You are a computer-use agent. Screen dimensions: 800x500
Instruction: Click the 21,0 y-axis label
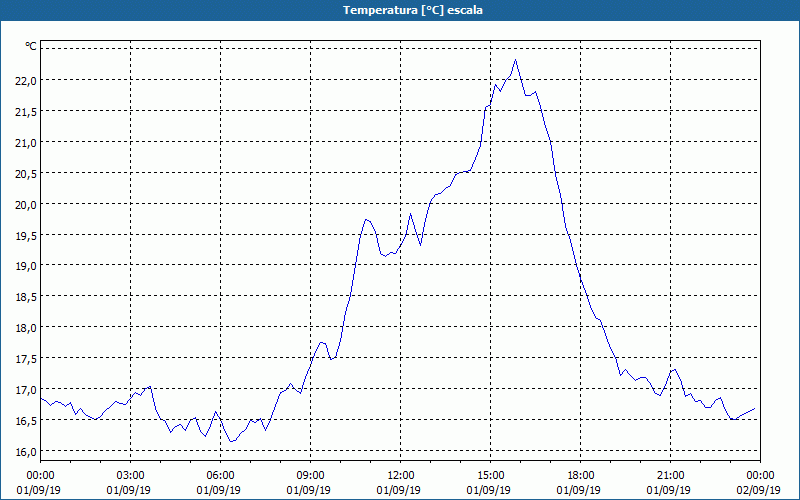point(26,143)
